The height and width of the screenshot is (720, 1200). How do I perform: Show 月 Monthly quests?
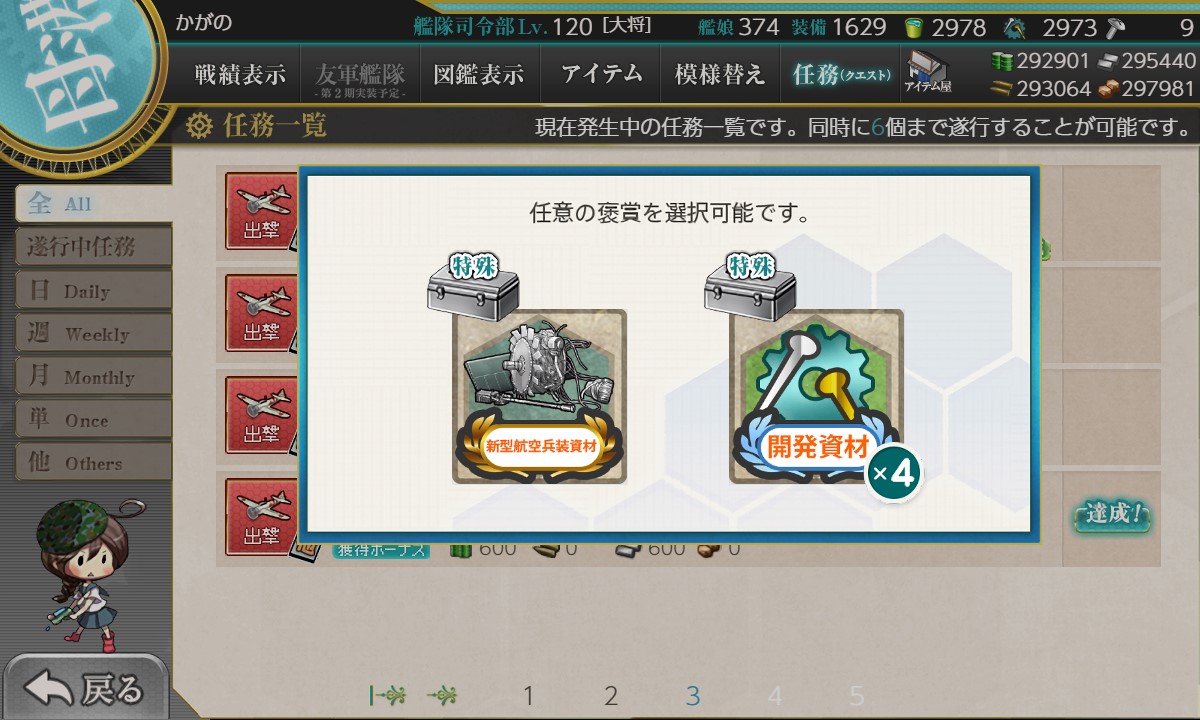tap(94, 376)
